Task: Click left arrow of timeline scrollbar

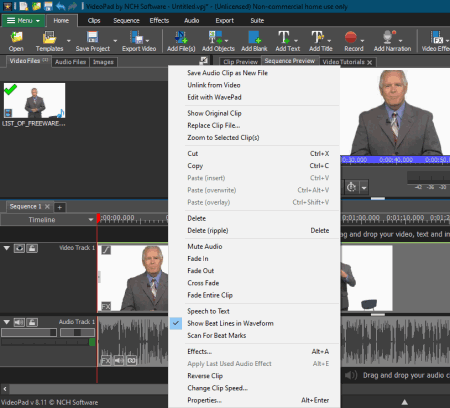Action: pos(5,389)
